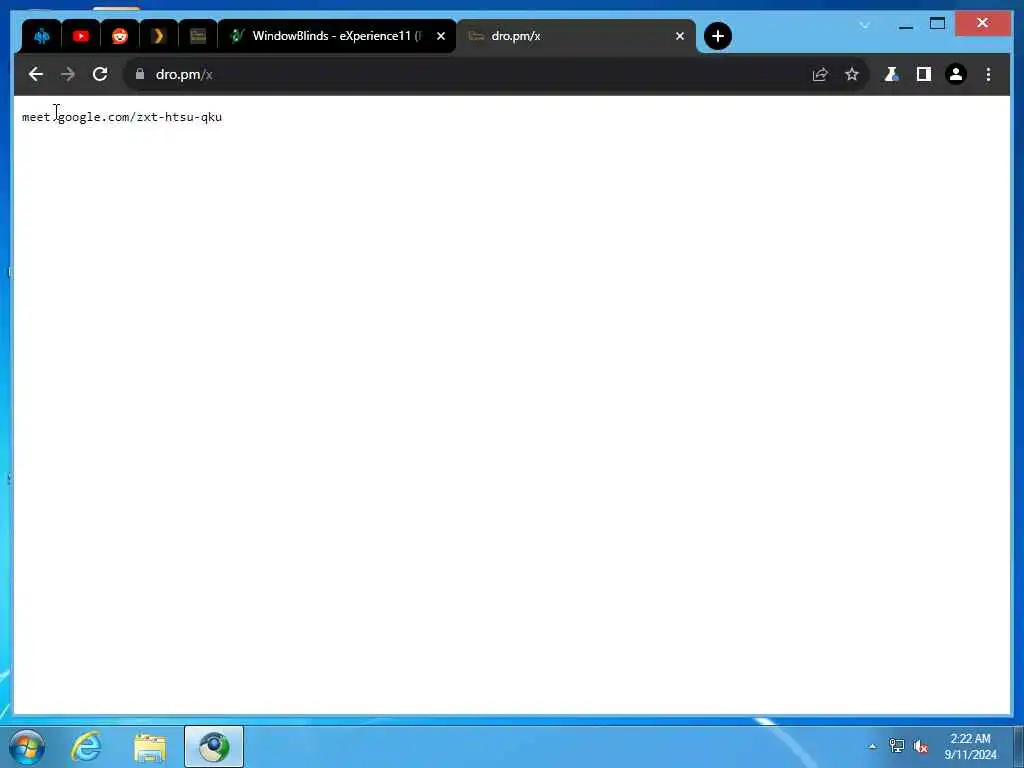Viewport: 1024px width, 768px height.
Task: Open the Windows Start menu
Action: tap(27, 747)
